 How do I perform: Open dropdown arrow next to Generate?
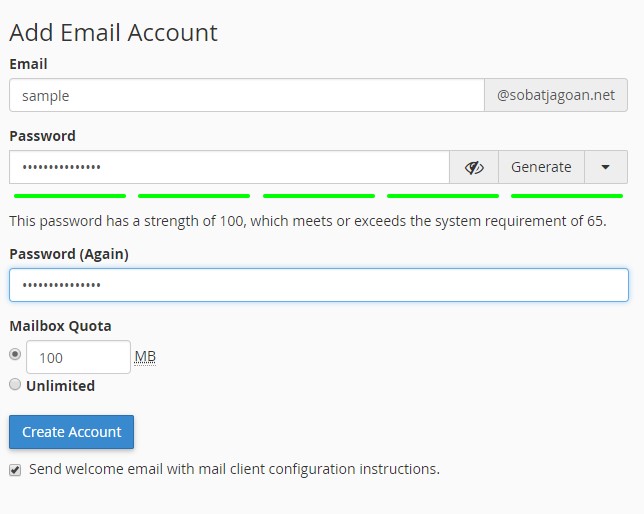coord(606,167)
